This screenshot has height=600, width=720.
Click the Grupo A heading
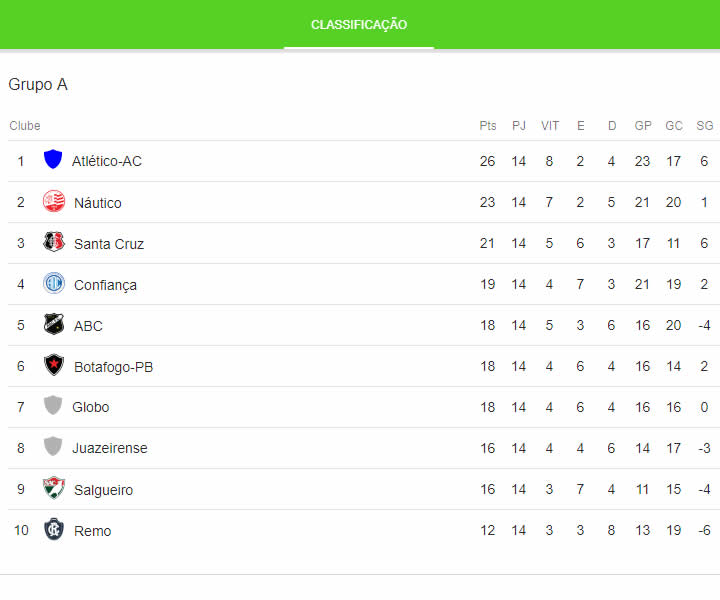click(38, 85)
